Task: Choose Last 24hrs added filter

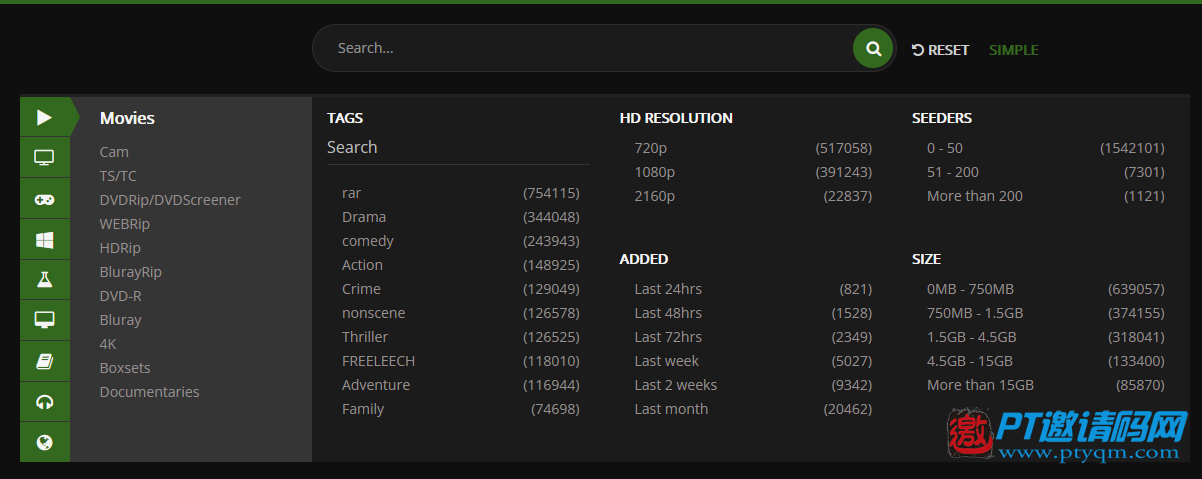Action: (x=753, y=289)
